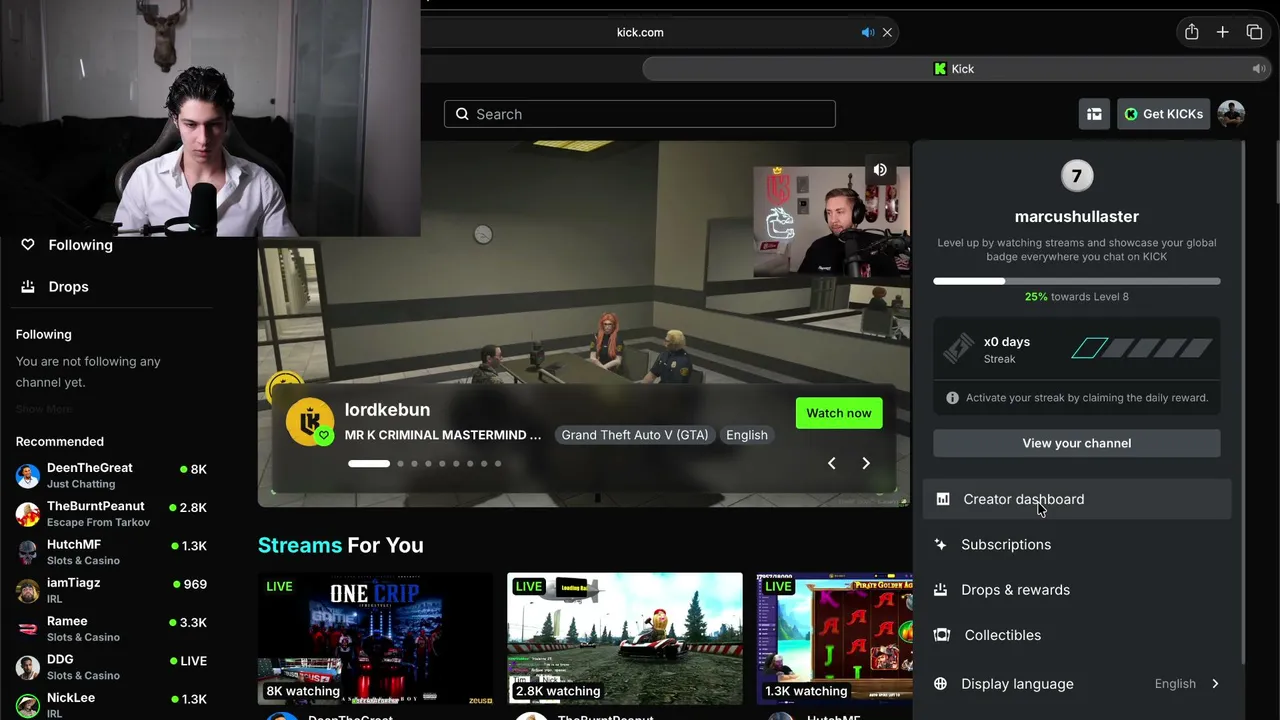Open the NickLee recommended channel
Viewport: 1280px width, 720px height.
(x=111, y=705)
